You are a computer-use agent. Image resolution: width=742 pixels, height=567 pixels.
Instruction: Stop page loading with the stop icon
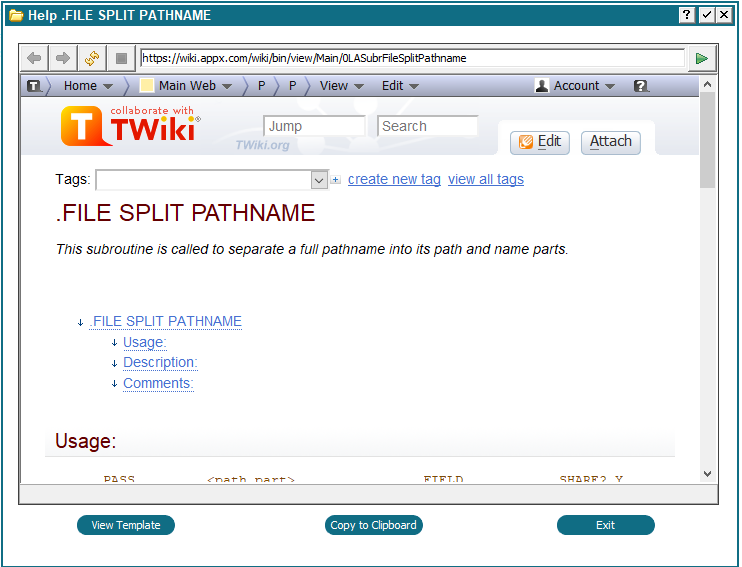point(121,58)
